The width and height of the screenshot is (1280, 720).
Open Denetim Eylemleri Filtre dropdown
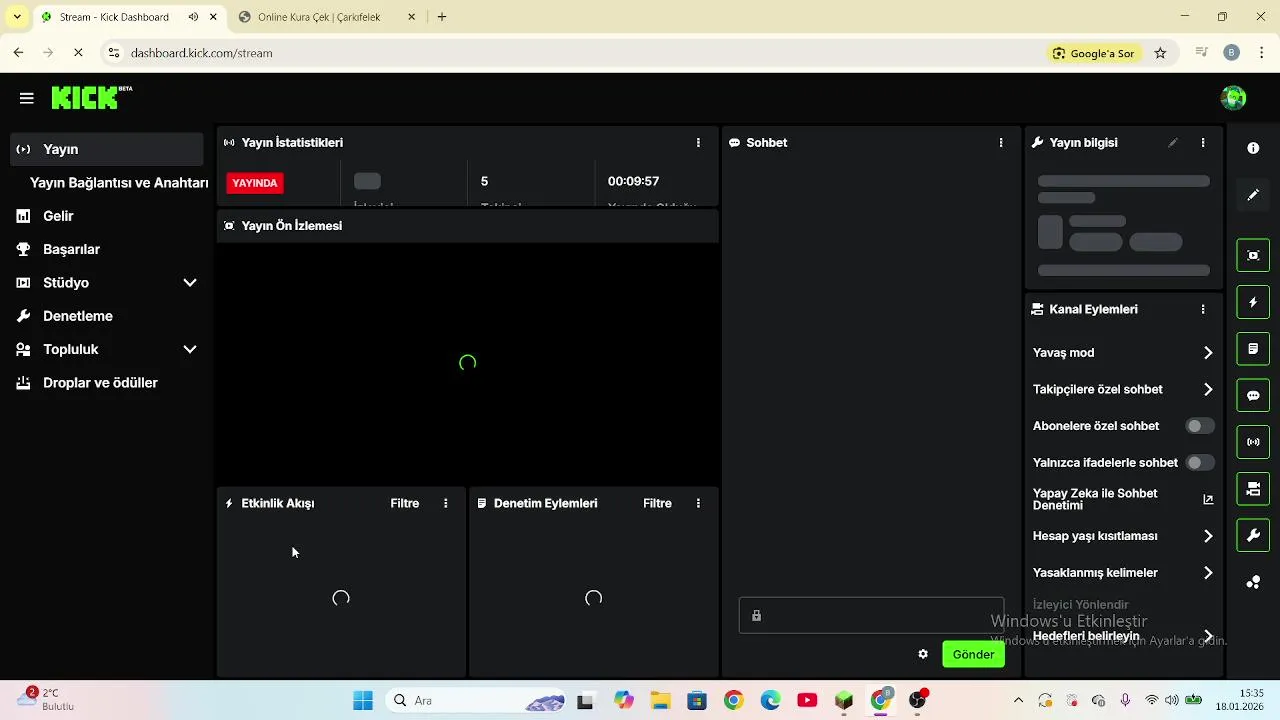tap(657, 504)
